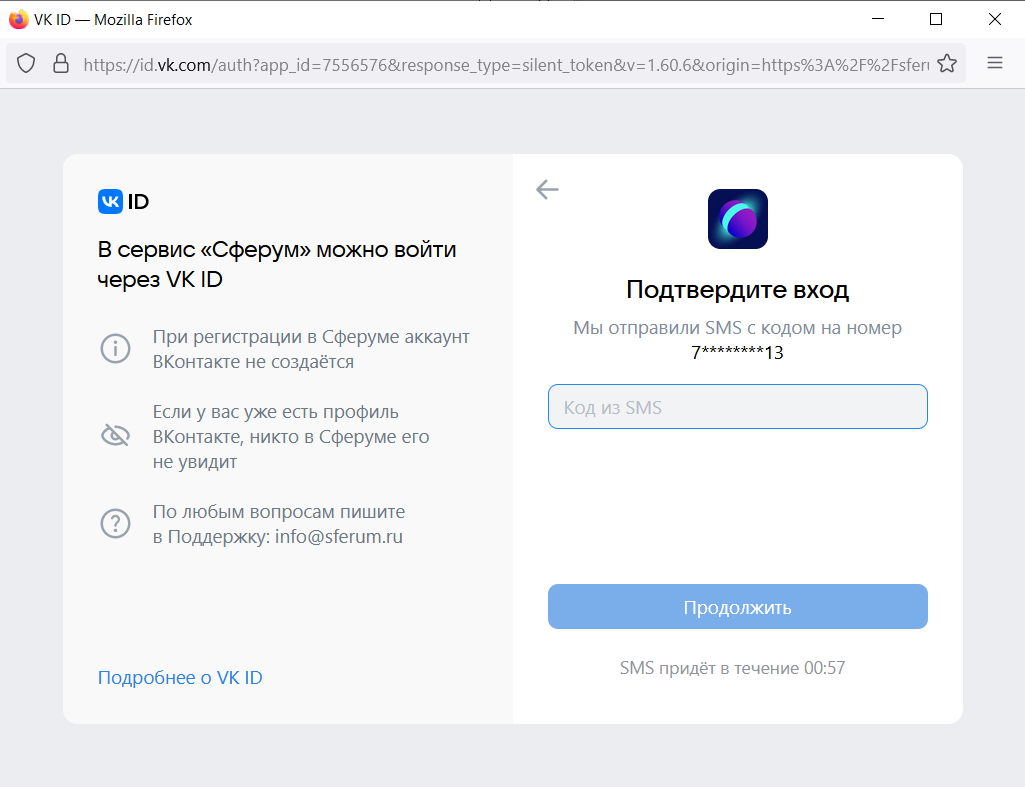Click the question mark support icon
Viewport: 1025px width, 787px height.
tap(115, 523)
